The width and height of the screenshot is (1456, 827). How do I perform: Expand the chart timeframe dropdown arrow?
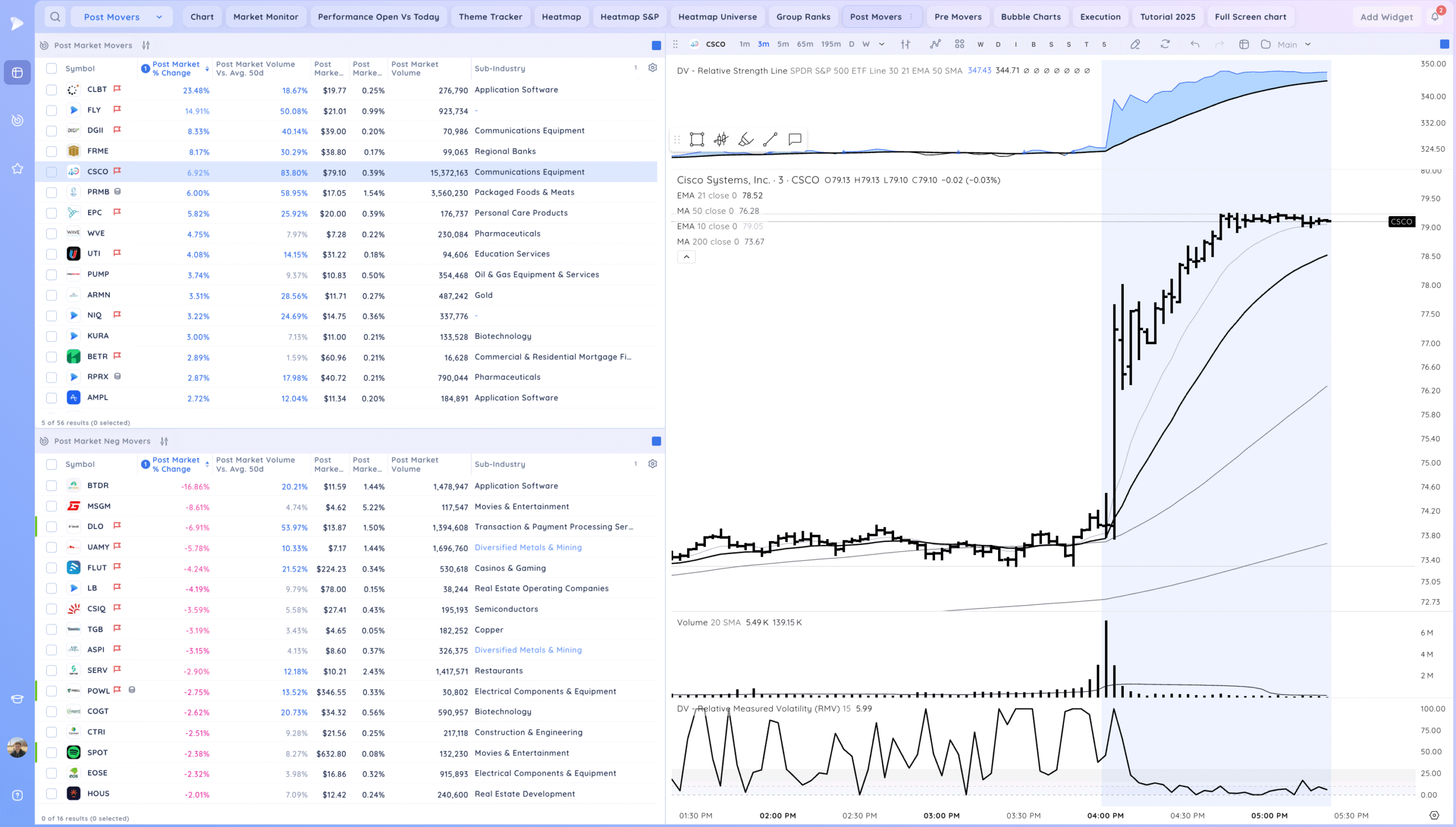tap(882, 44)
